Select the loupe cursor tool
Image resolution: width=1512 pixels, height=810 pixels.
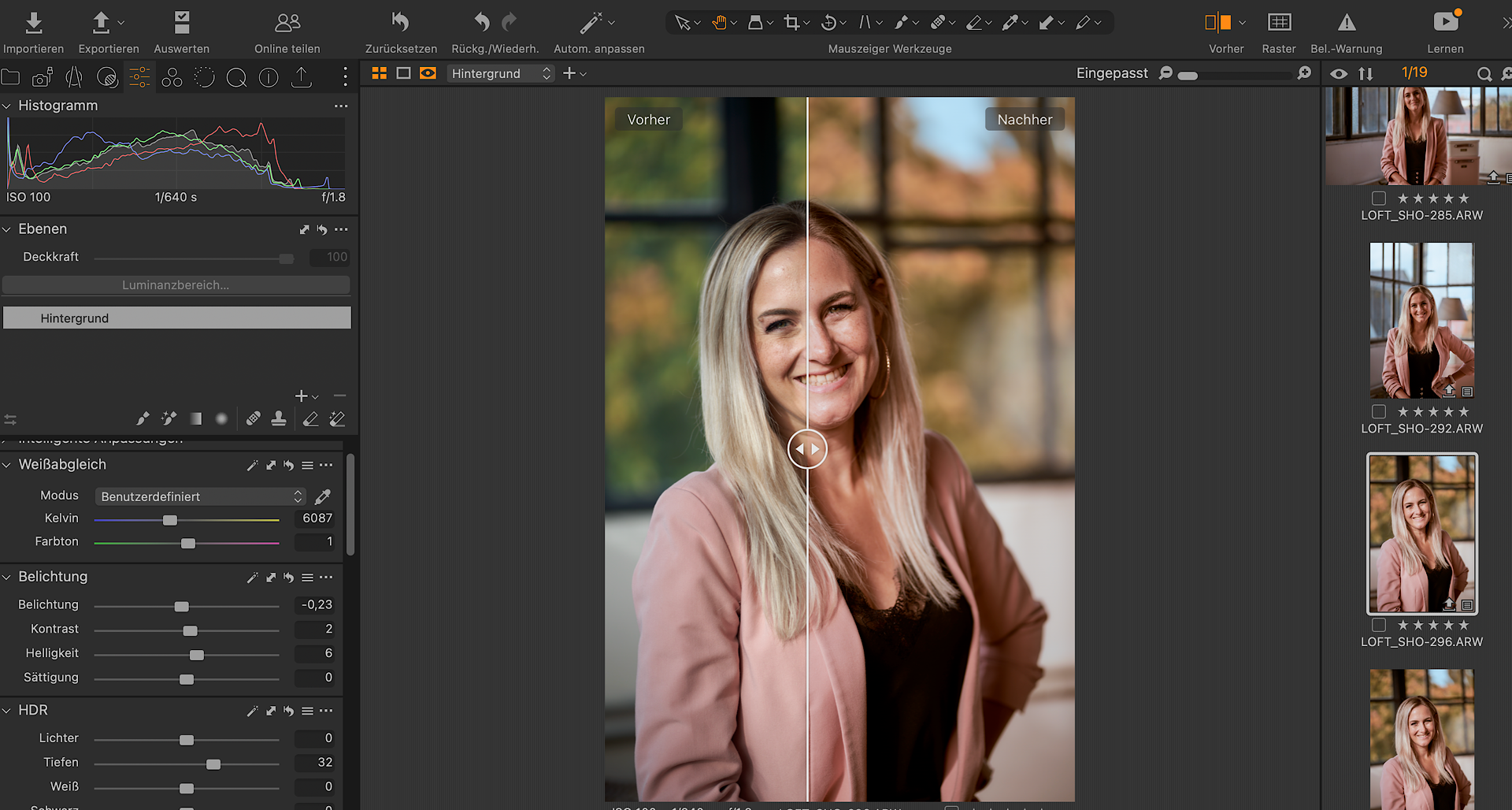tap(755, 23)
